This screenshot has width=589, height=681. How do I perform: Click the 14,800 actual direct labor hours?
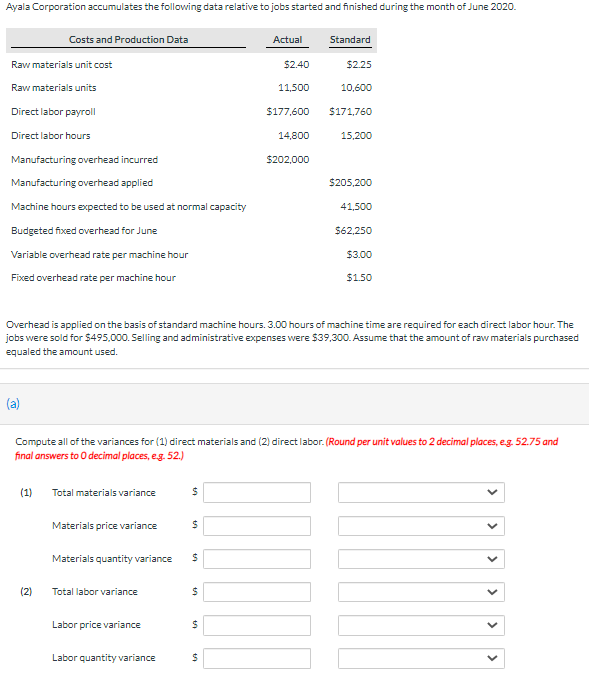pos(294,136)
